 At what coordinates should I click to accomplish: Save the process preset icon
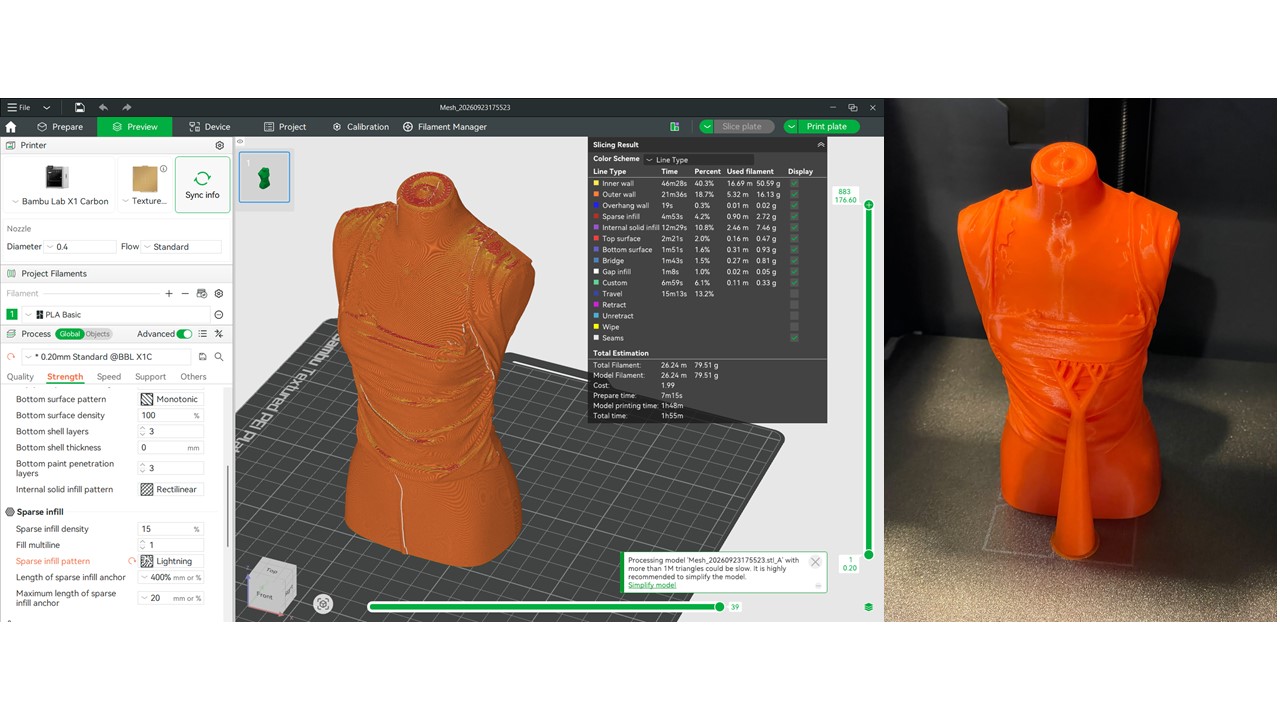(203, 357)
